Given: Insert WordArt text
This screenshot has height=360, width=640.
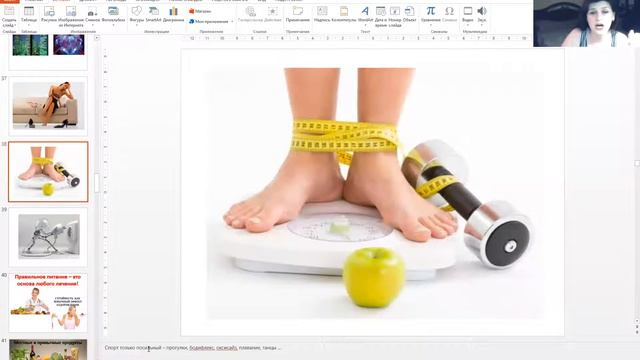Looking at the screenshot, I should 365,14.
